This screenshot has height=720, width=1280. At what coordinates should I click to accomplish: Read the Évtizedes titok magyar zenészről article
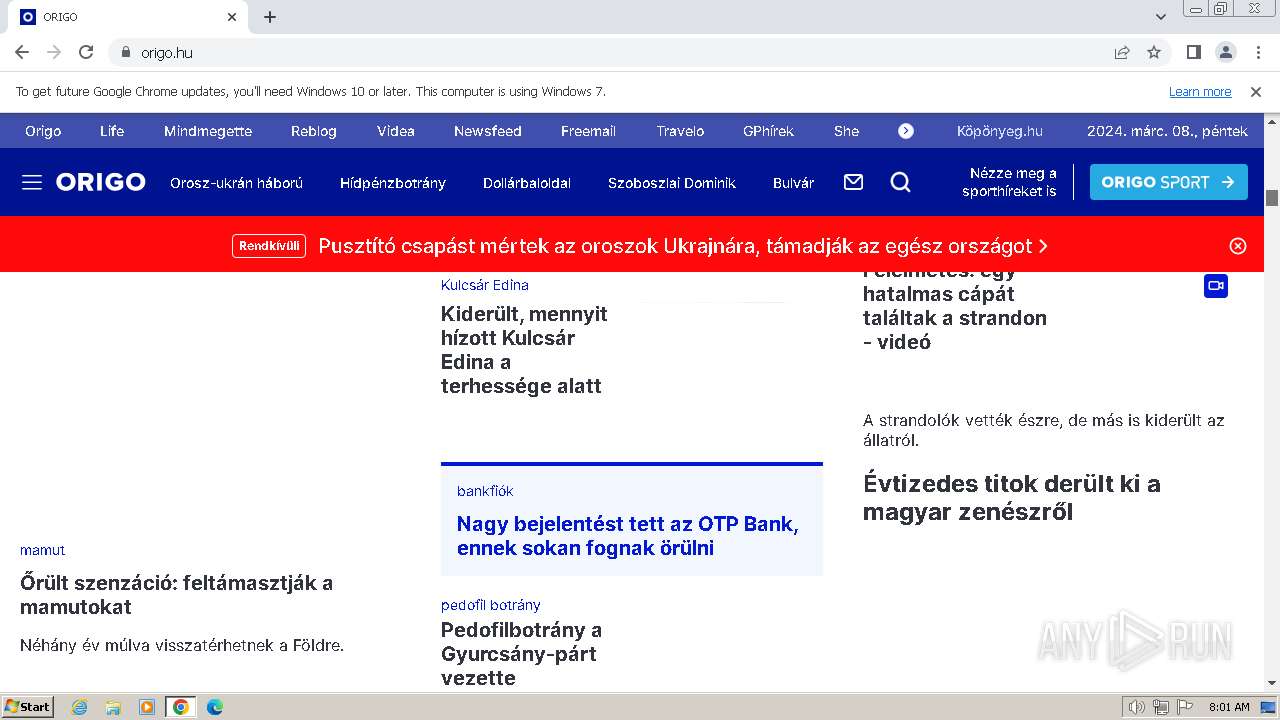pyautogui.click(x=1011, y=498)
